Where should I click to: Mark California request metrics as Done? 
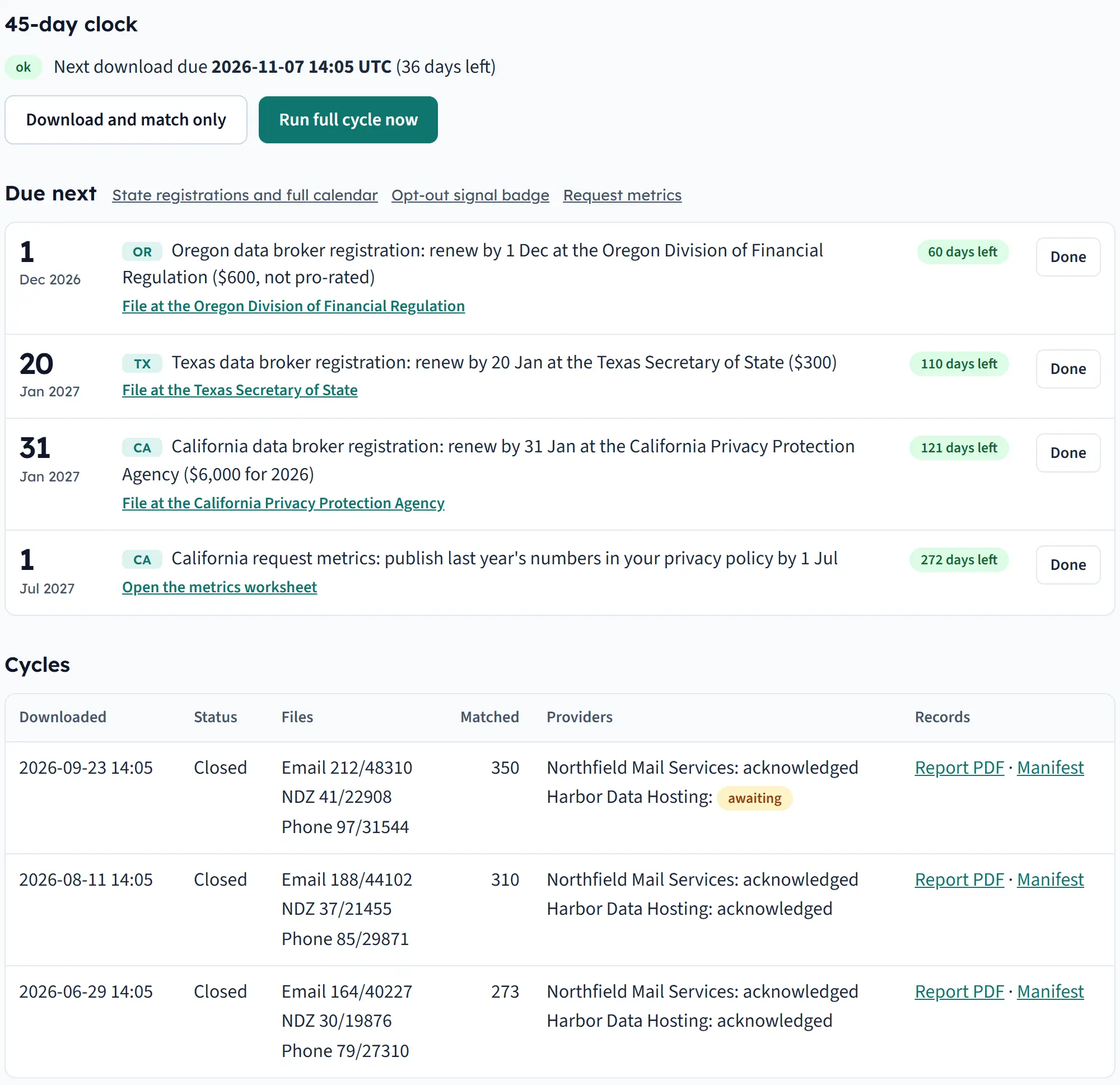pos(1067,564)
